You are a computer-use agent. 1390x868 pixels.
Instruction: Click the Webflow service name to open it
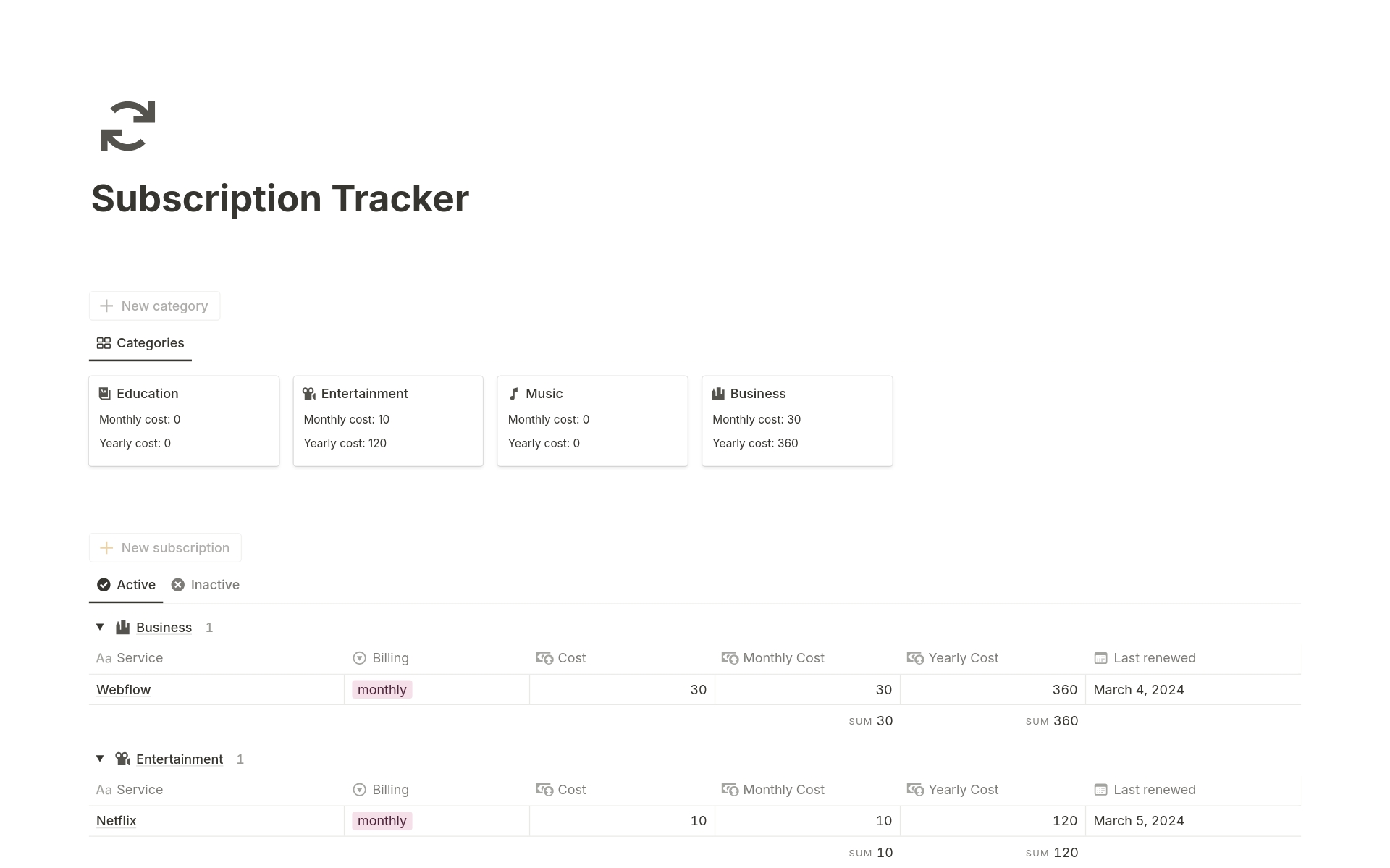[123, 689]
